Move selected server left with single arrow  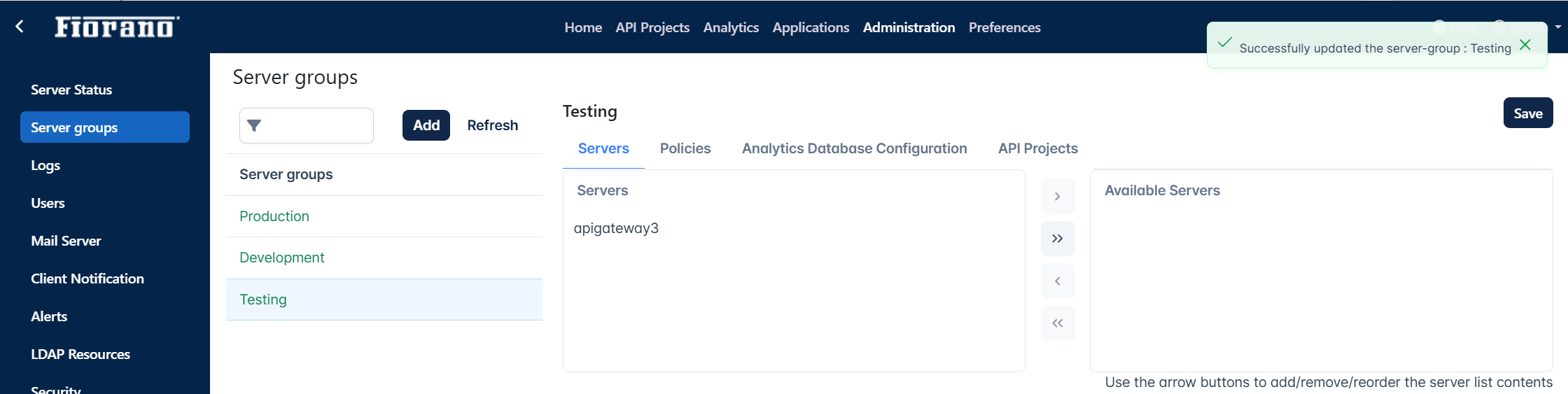1058,281
